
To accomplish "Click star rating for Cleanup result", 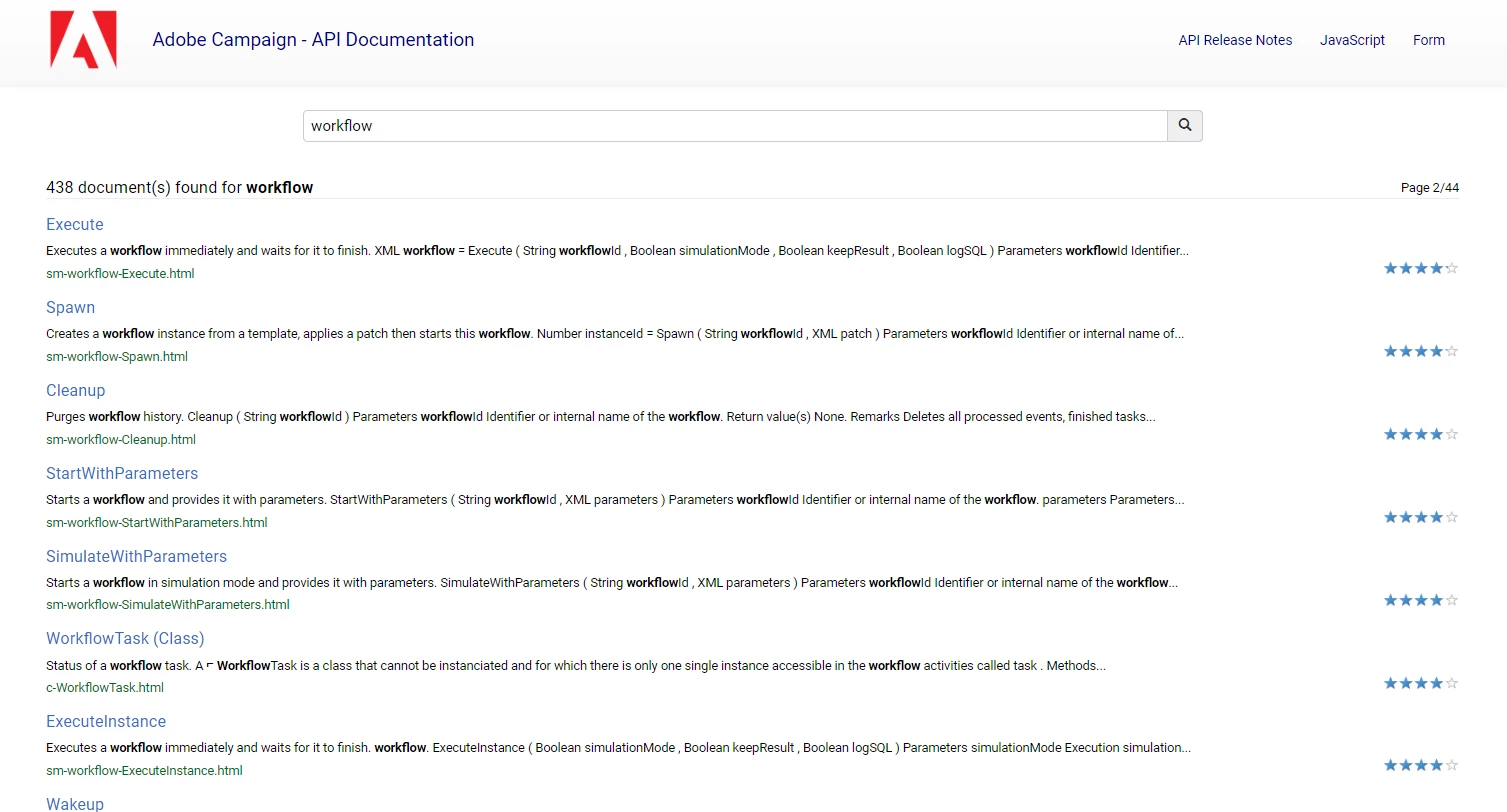I will click(x=1421, y=434).
